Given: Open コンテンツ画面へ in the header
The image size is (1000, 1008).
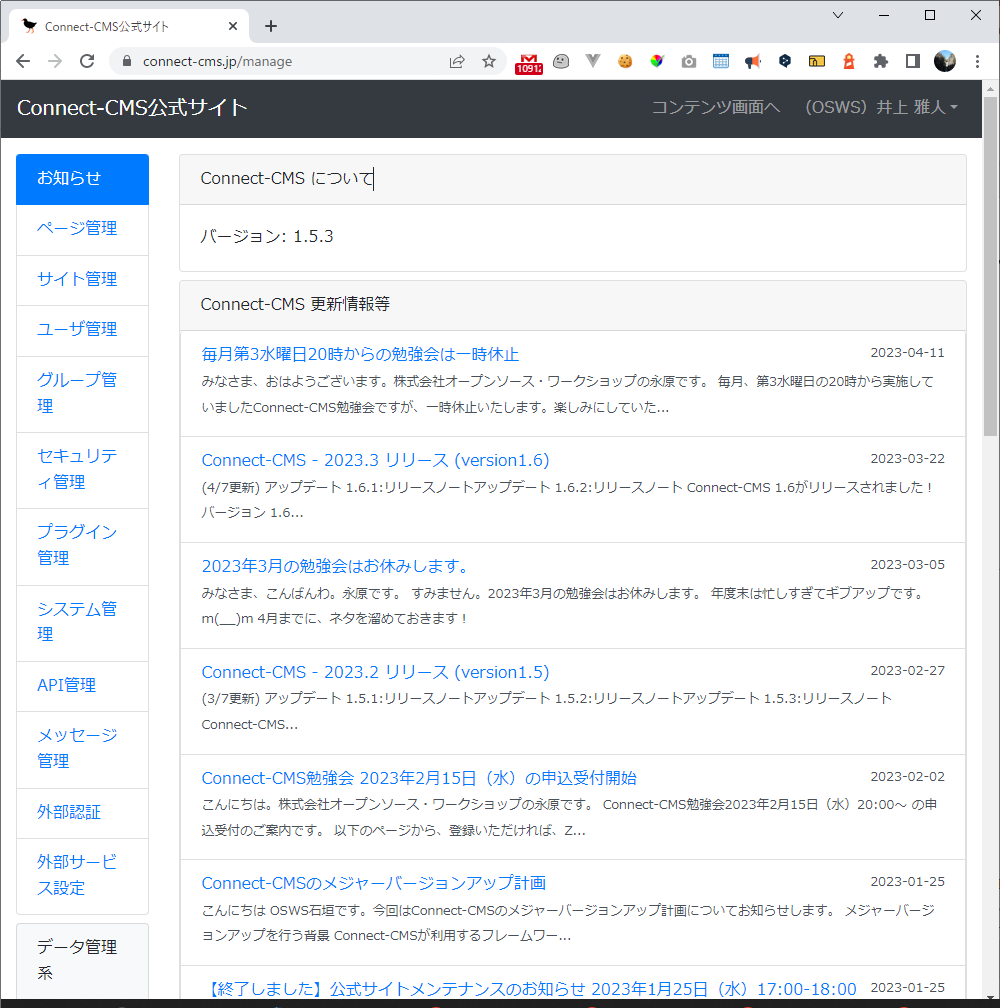Looking at the screenshot, I should (x=715, y=107).
